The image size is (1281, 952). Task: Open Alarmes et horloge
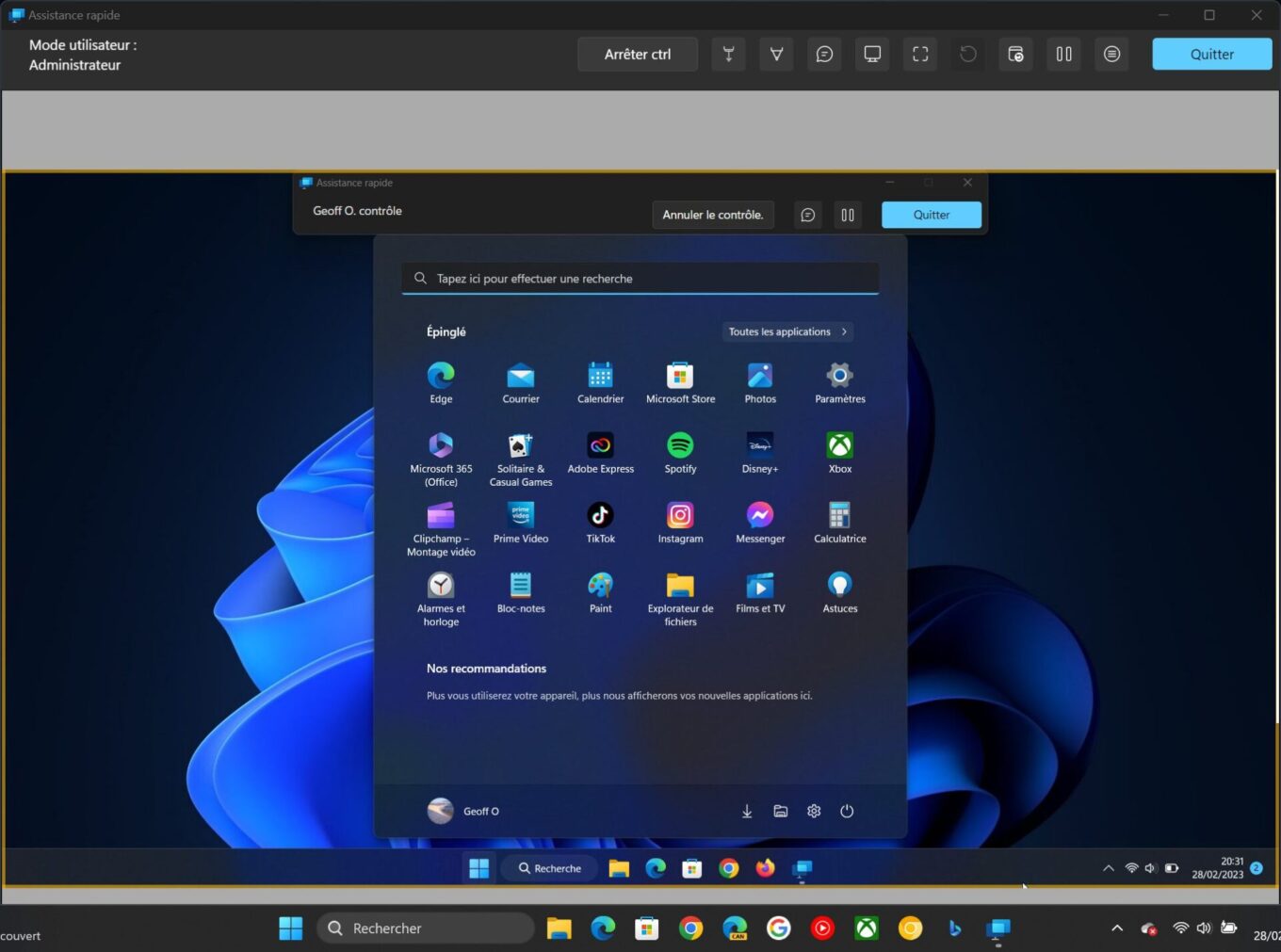pyautogui.click(x=441, y=598)
